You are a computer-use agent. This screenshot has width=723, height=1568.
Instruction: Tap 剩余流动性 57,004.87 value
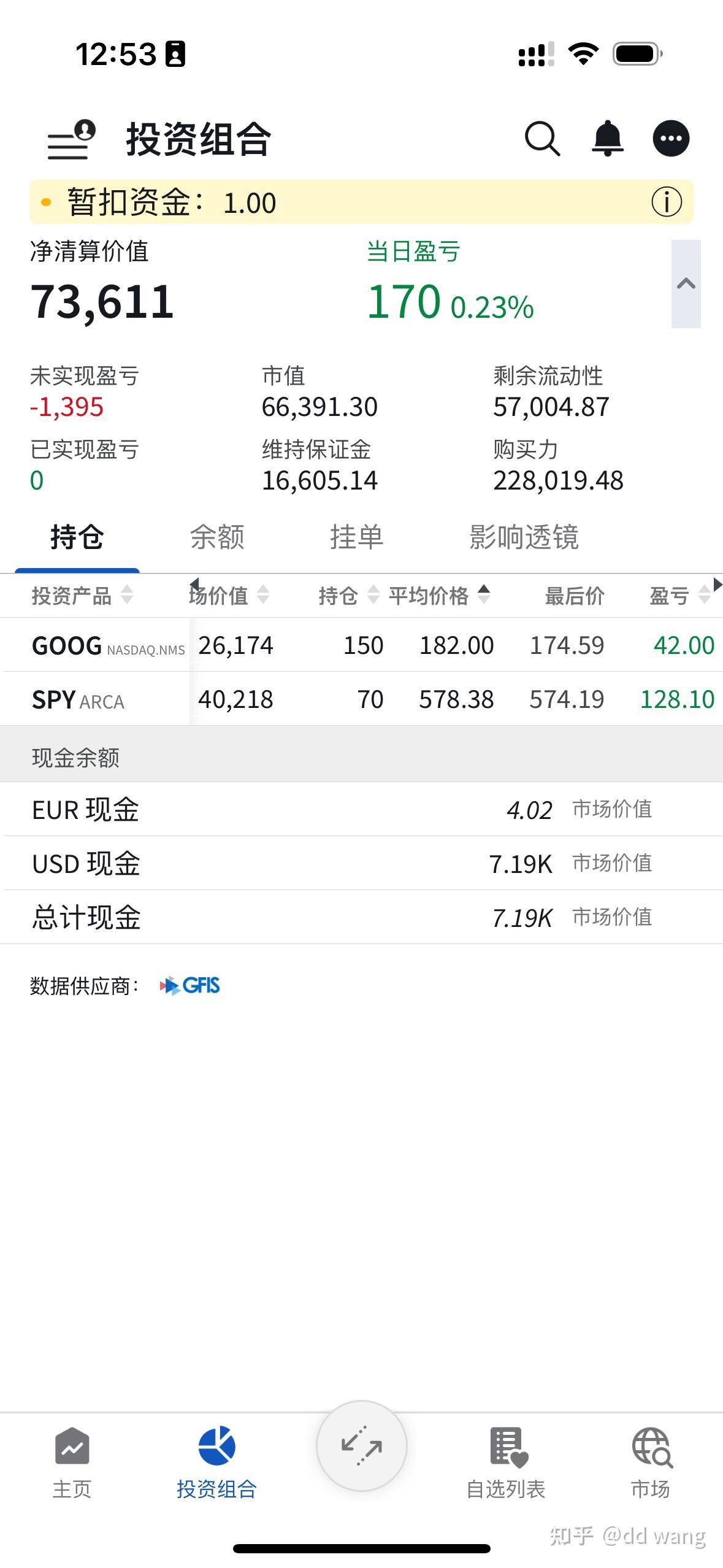[551, 407]
